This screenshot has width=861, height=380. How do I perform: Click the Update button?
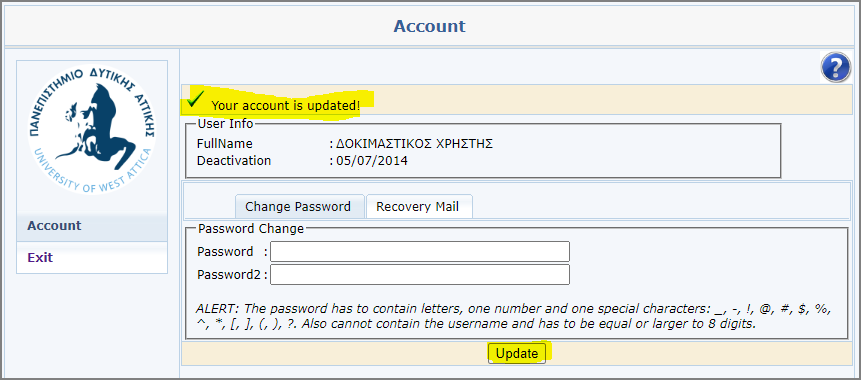(x=517, y=354)
